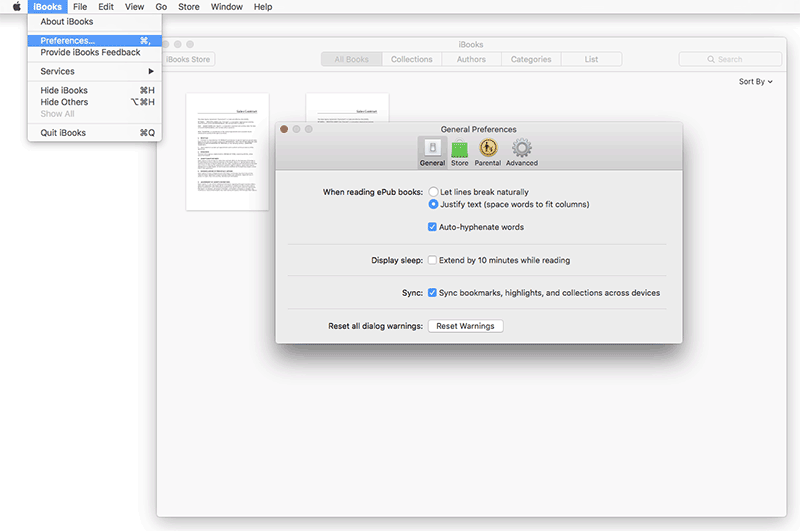Open the Apple menu
Screen dimensions: 800x531
coord(16,7)
